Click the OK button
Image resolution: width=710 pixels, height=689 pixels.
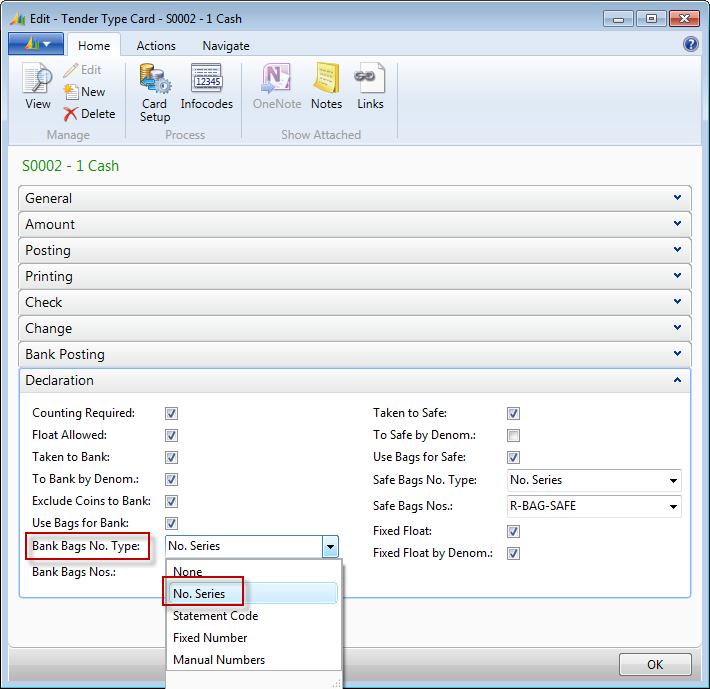[655, 665]
